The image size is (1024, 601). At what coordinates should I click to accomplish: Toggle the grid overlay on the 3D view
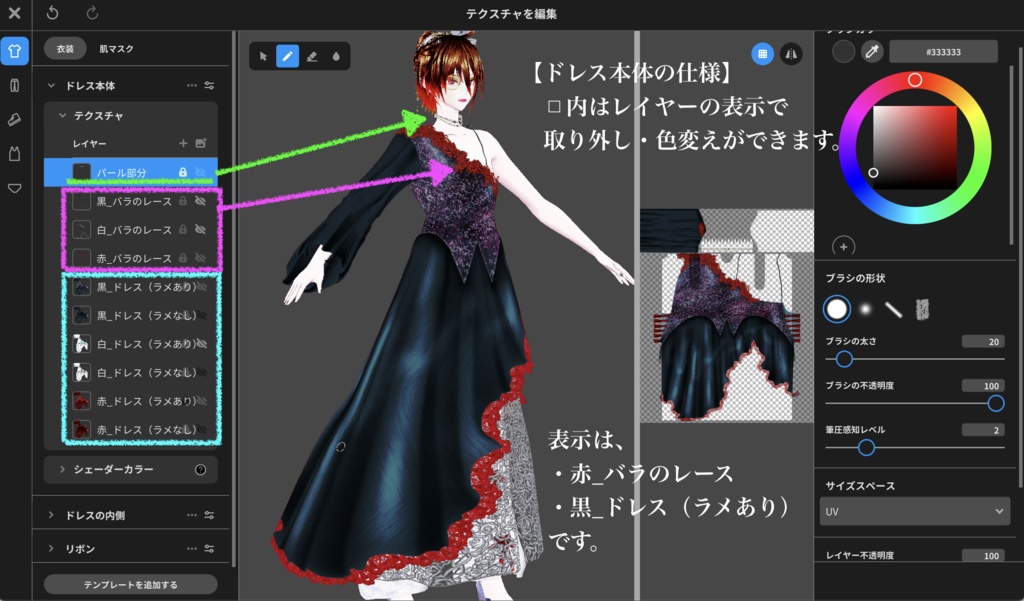click(x=761, y=51)
